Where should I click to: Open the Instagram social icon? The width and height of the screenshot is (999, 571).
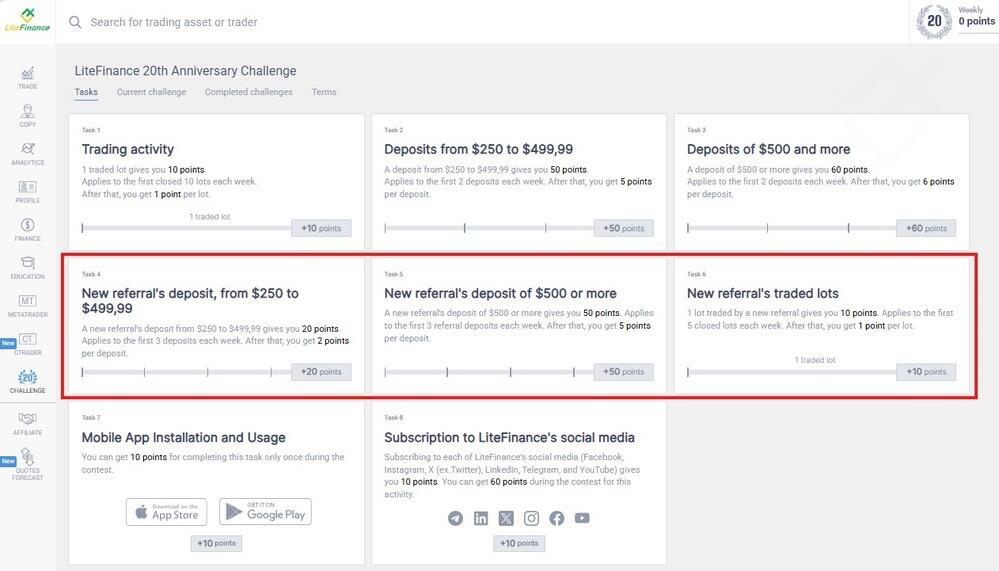531,518
